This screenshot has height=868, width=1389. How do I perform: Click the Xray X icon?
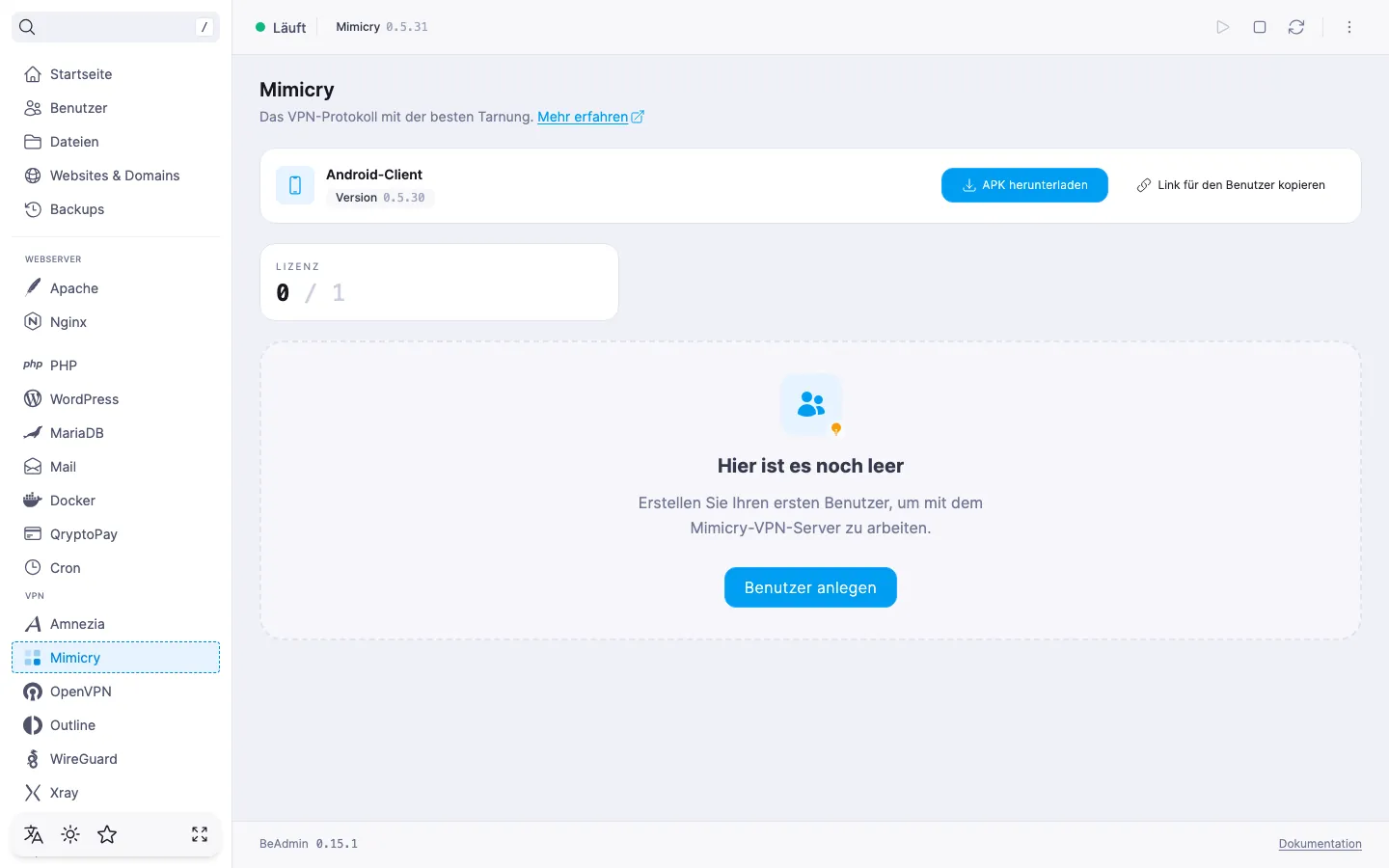coord(33,793)
